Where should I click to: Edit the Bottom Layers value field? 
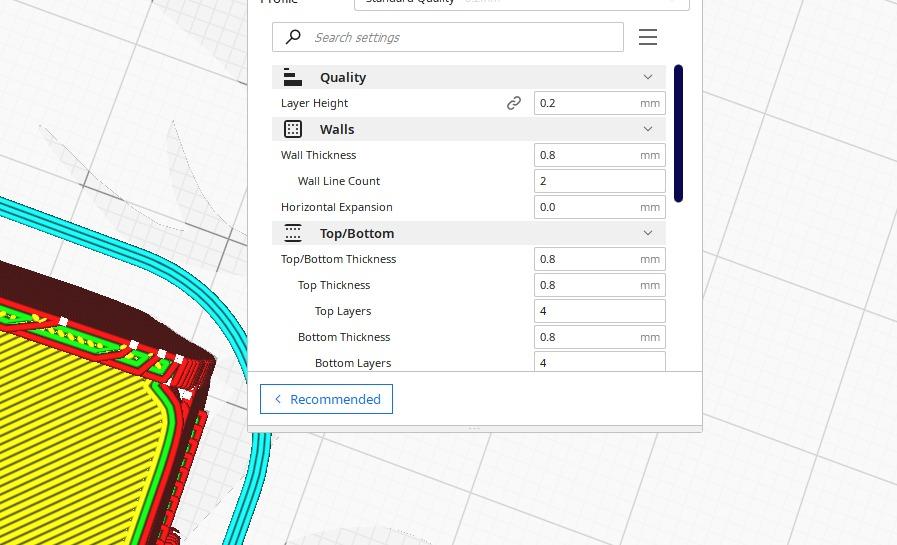coord(600,362)
